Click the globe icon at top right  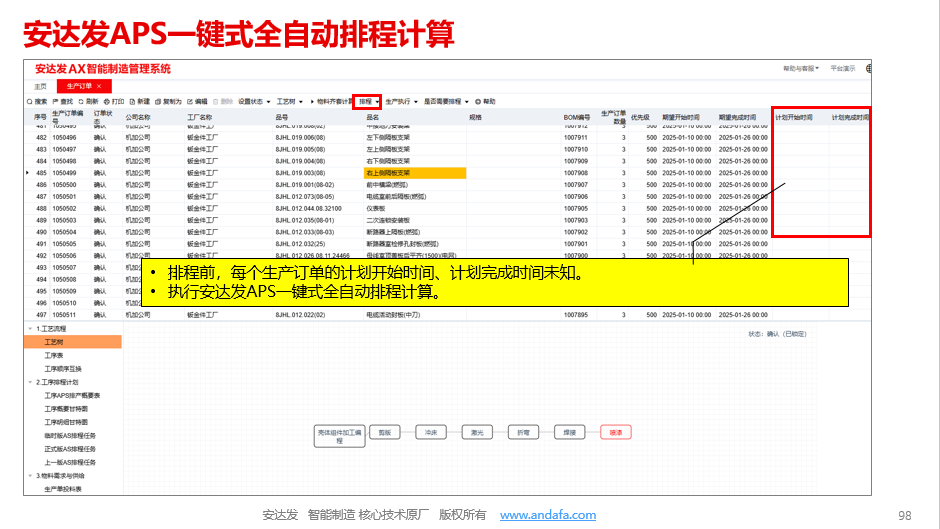869,68
